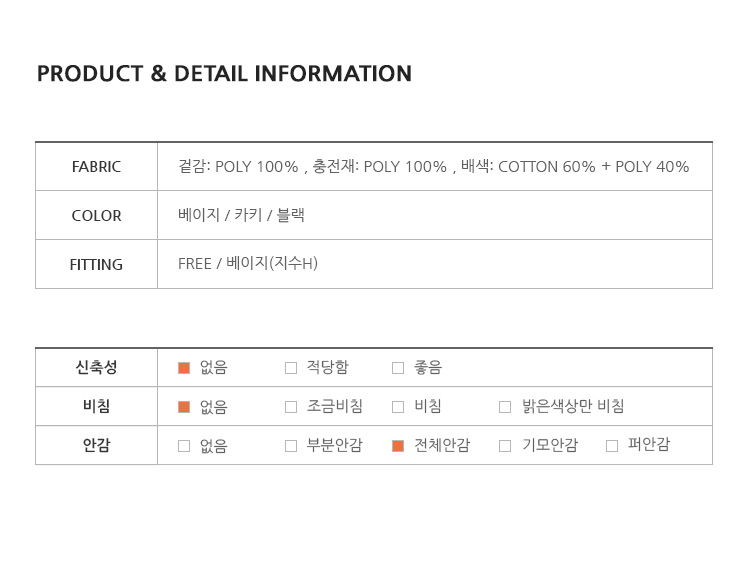Check 없음 checkbox in 신축성 row
The width and height of the screenshot is (750, 561).
[184, 367]
